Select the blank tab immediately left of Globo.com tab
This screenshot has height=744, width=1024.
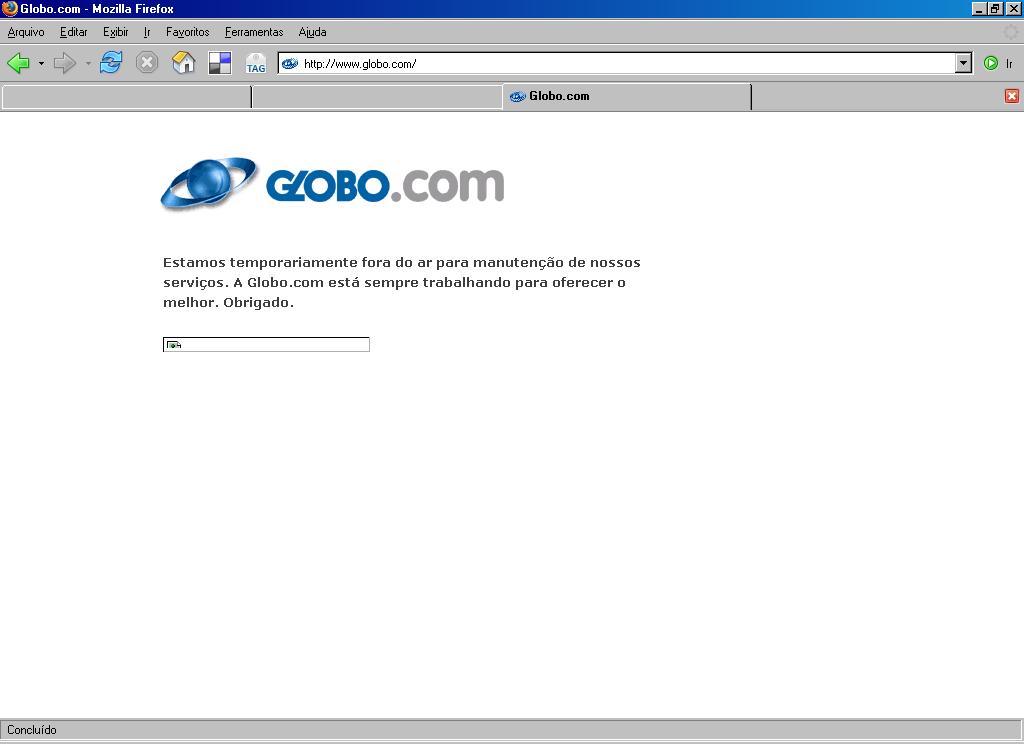377,97
